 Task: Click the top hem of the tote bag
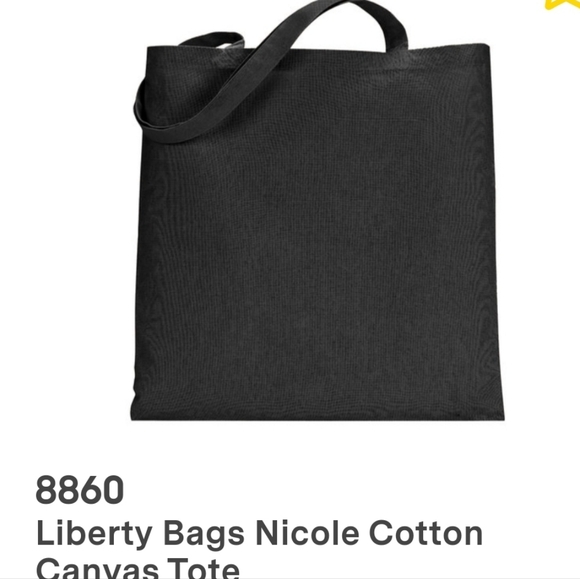(x=318, y=50)
